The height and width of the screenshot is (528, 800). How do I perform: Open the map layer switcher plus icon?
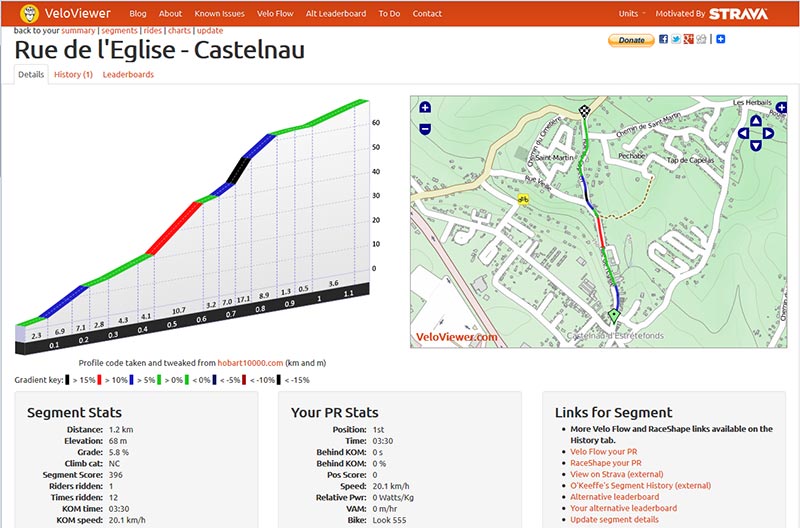pos(781,108)
